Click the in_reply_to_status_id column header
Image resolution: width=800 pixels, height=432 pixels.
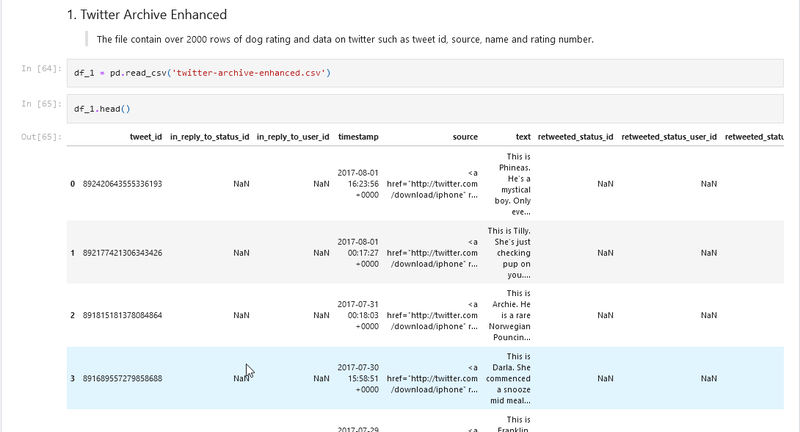point(210,136)
